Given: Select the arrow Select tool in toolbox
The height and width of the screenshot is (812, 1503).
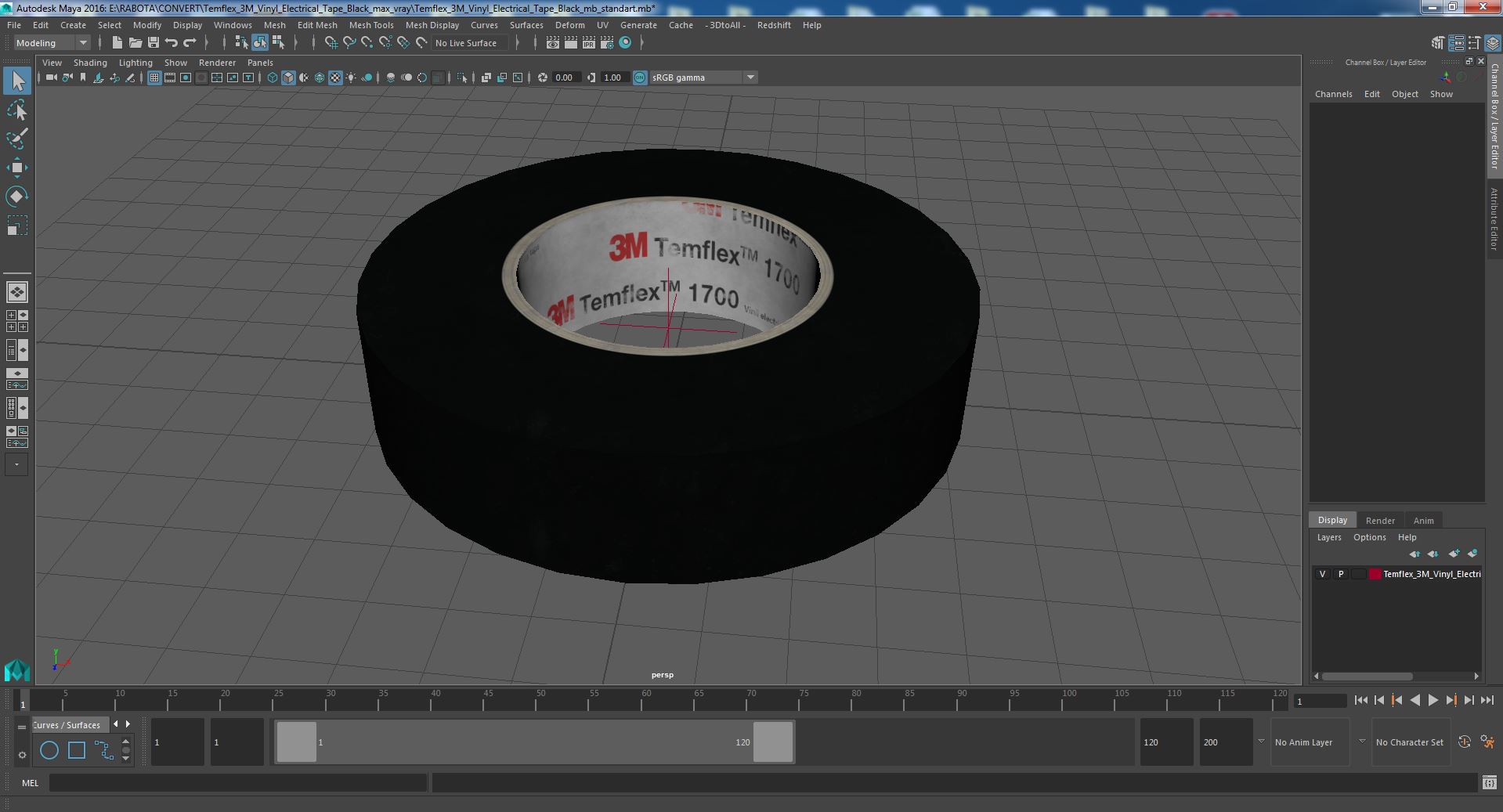Looking at the screenshot, I should point(17,81).
